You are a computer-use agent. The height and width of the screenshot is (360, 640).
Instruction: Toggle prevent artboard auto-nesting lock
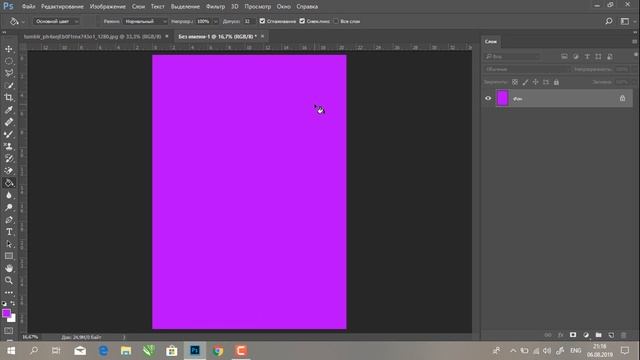point(546,82)
